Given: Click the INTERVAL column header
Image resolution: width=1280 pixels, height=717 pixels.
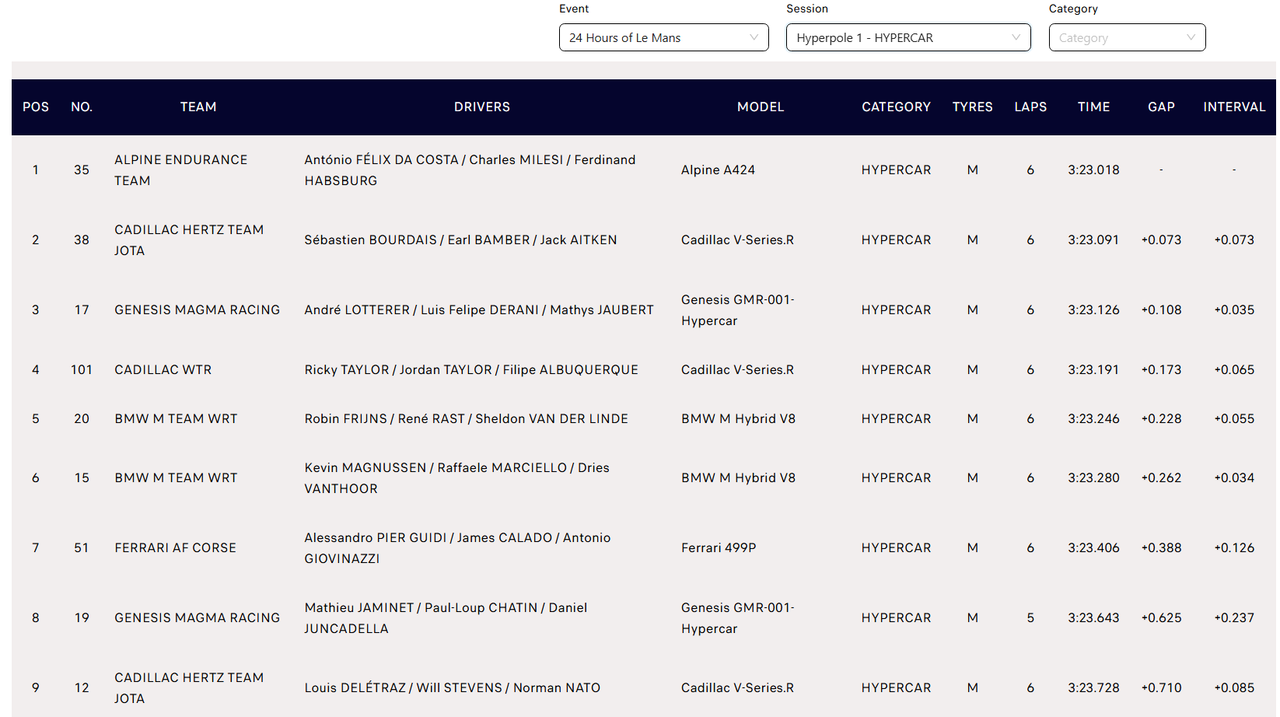Looking at the screenshot, I should (1234, 107).
